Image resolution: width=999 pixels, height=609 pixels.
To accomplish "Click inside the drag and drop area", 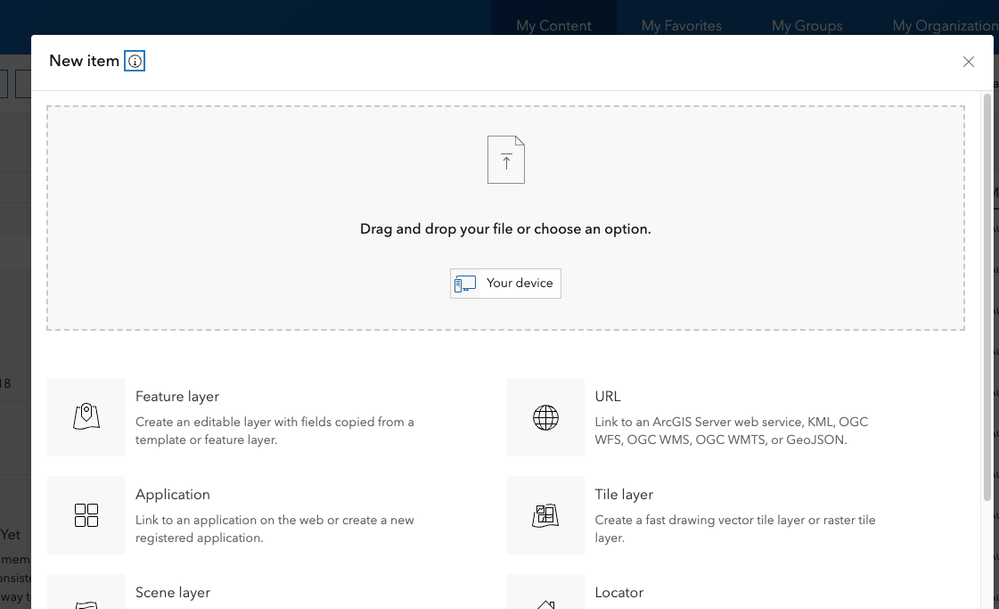I will [250, 200].
